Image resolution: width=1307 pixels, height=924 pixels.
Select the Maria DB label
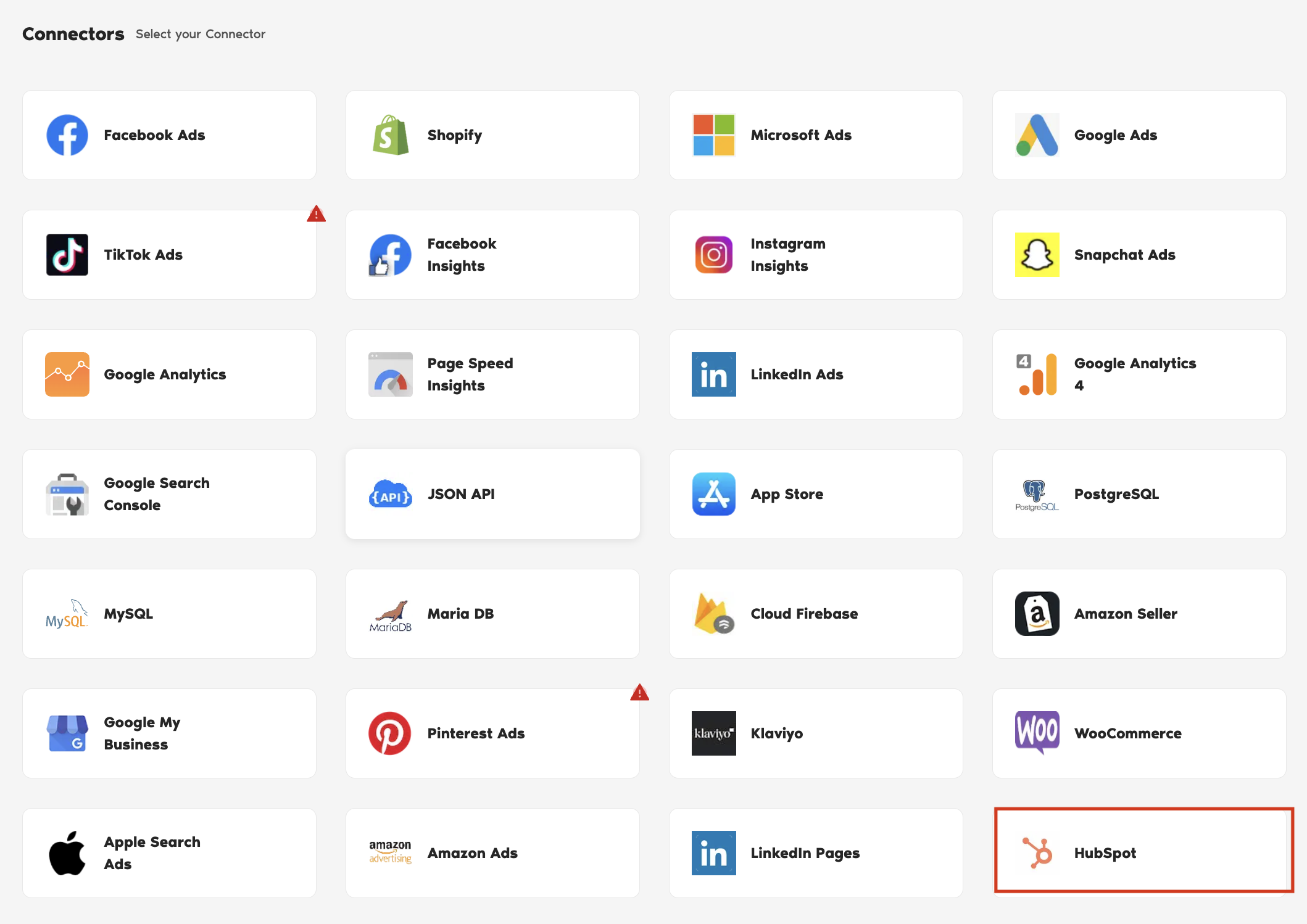(460, 614)
